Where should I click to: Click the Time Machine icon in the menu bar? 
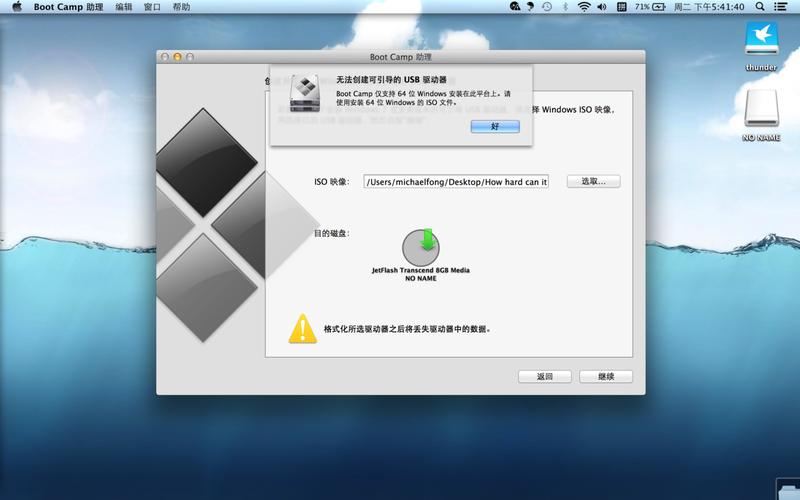point(547,7)
